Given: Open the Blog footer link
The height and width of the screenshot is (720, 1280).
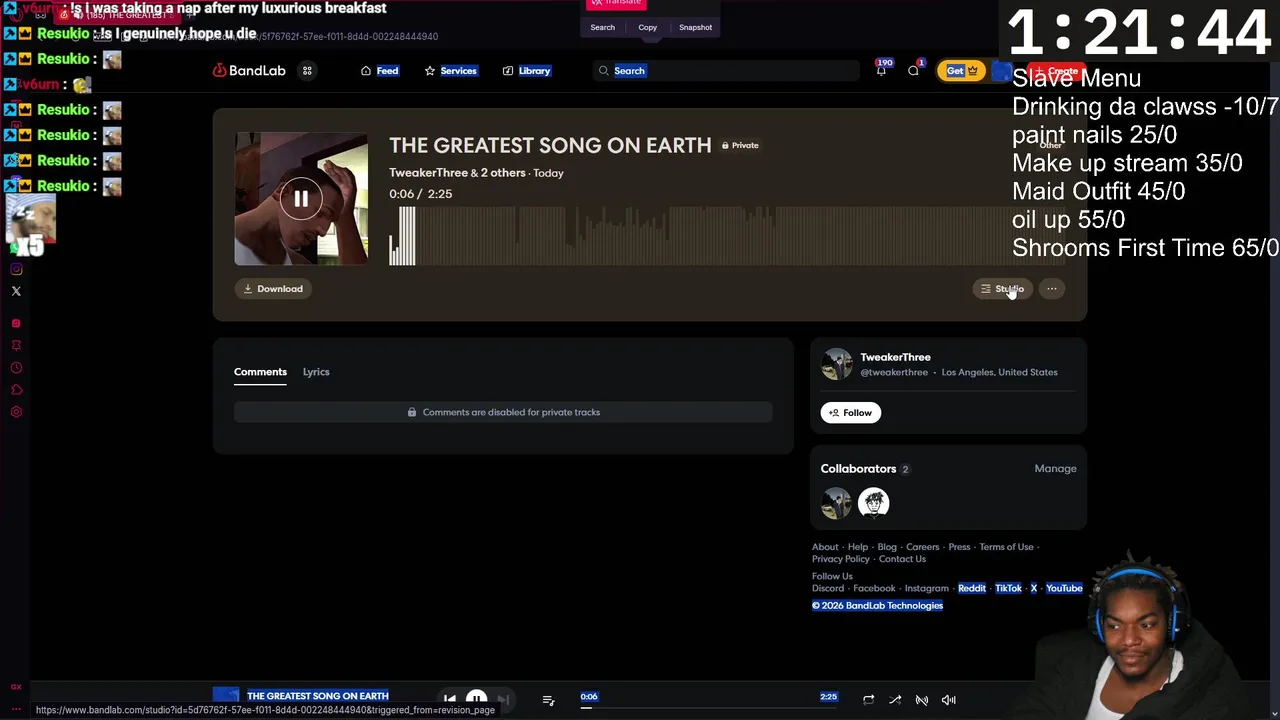Looking at the screenshot, I should click(887, 547).
